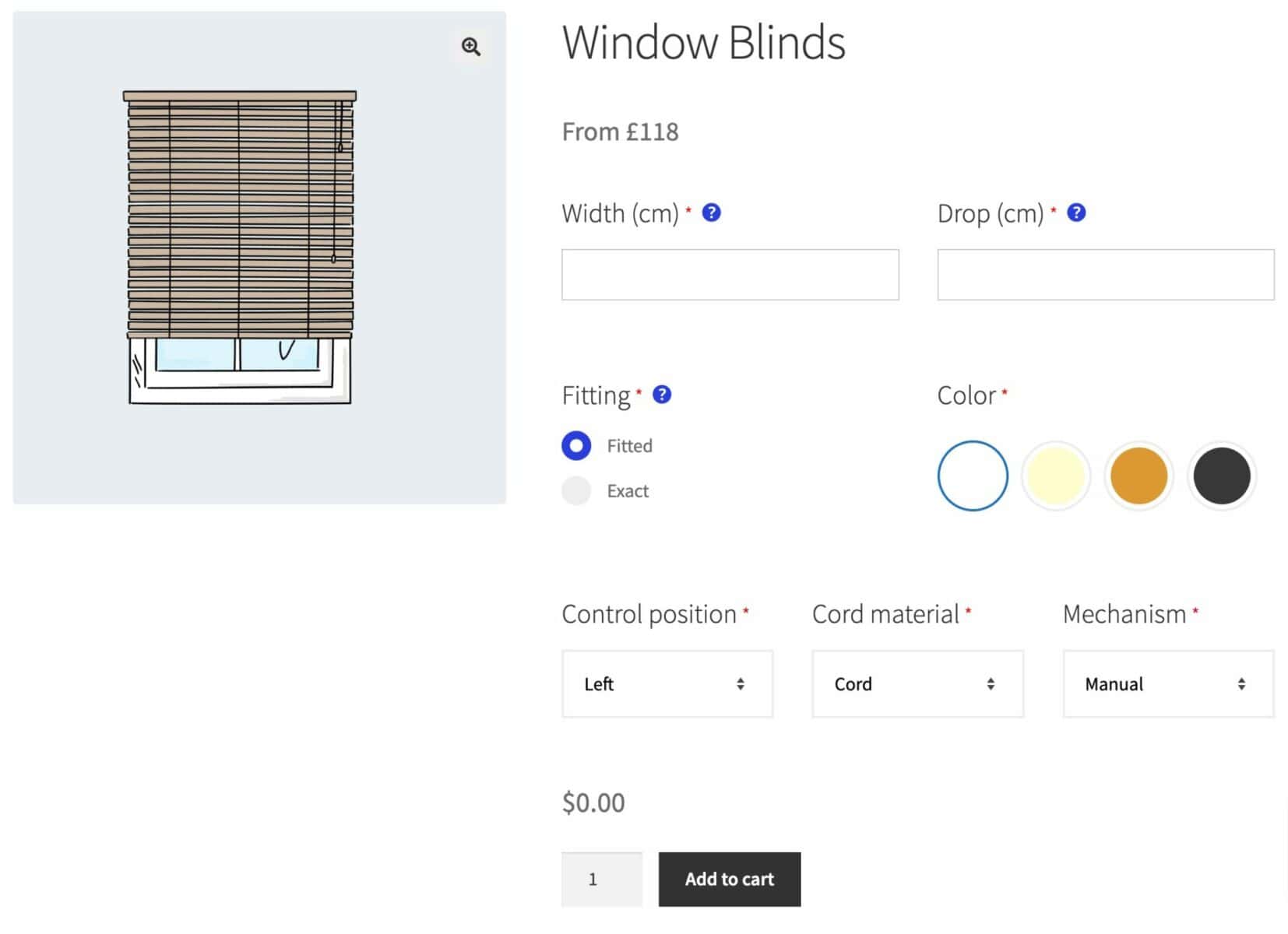
Task: Open the Mechanism dropdown
Action: pyautogui.click(x=1168, y=684)
